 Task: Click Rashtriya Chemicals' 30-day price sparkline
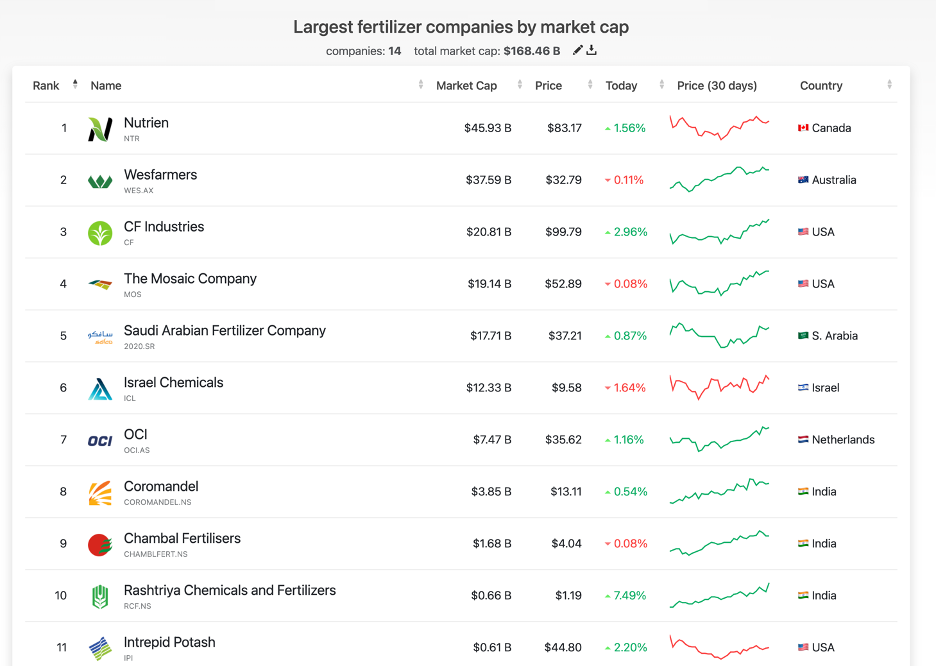point(719,596)
